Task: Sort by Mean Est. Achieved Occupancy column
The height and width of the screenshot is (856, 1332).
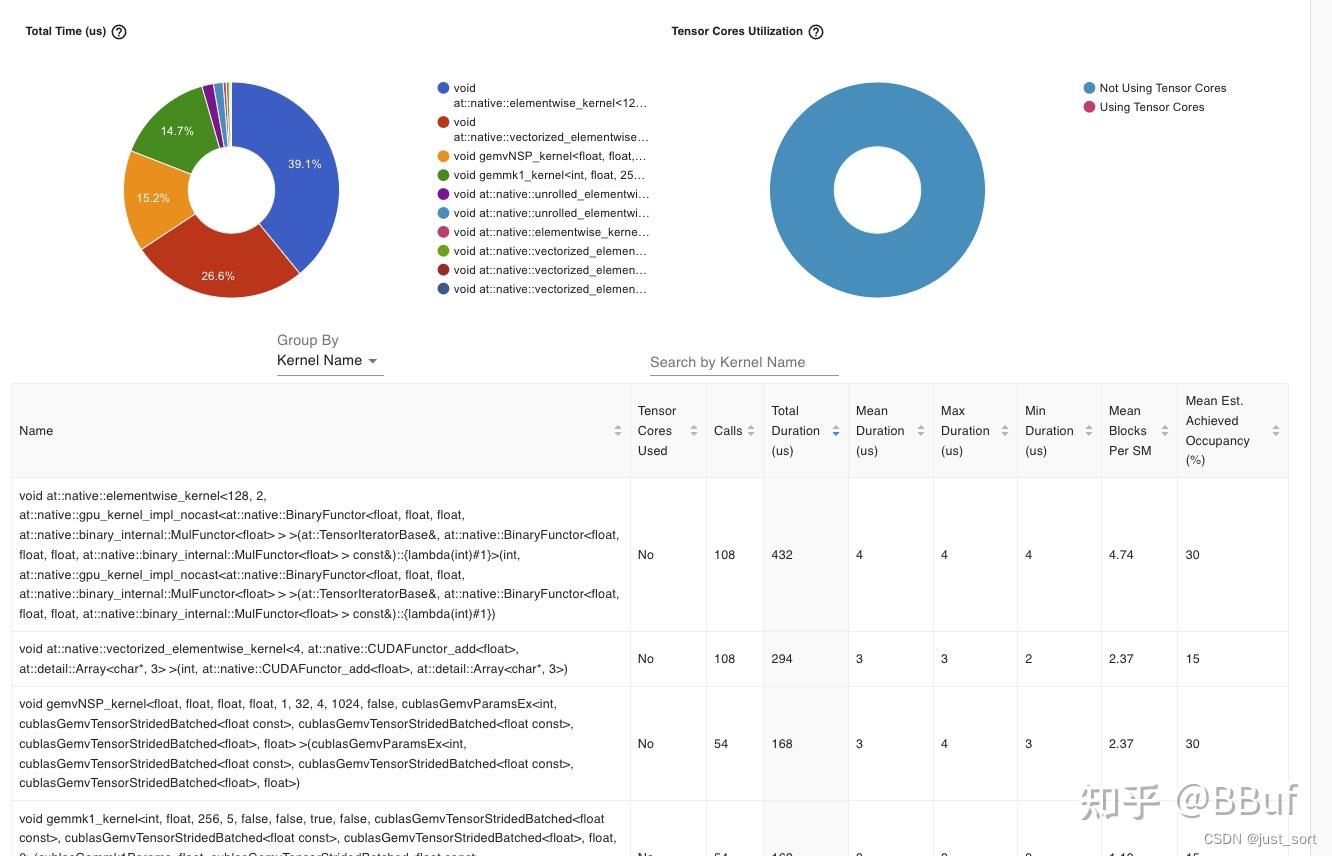Action: [x=1275, y=431]
